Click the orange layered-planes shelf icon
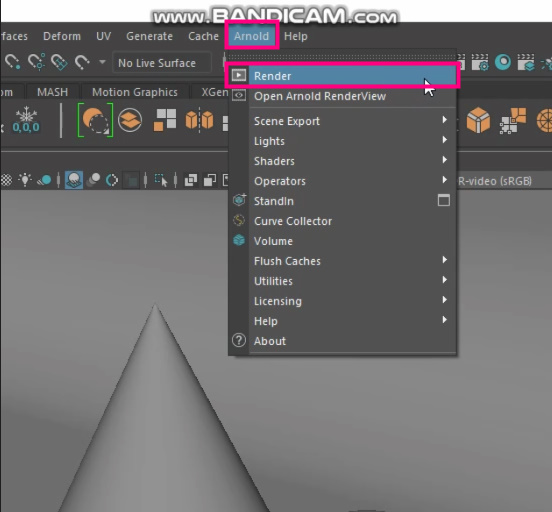 130,120
